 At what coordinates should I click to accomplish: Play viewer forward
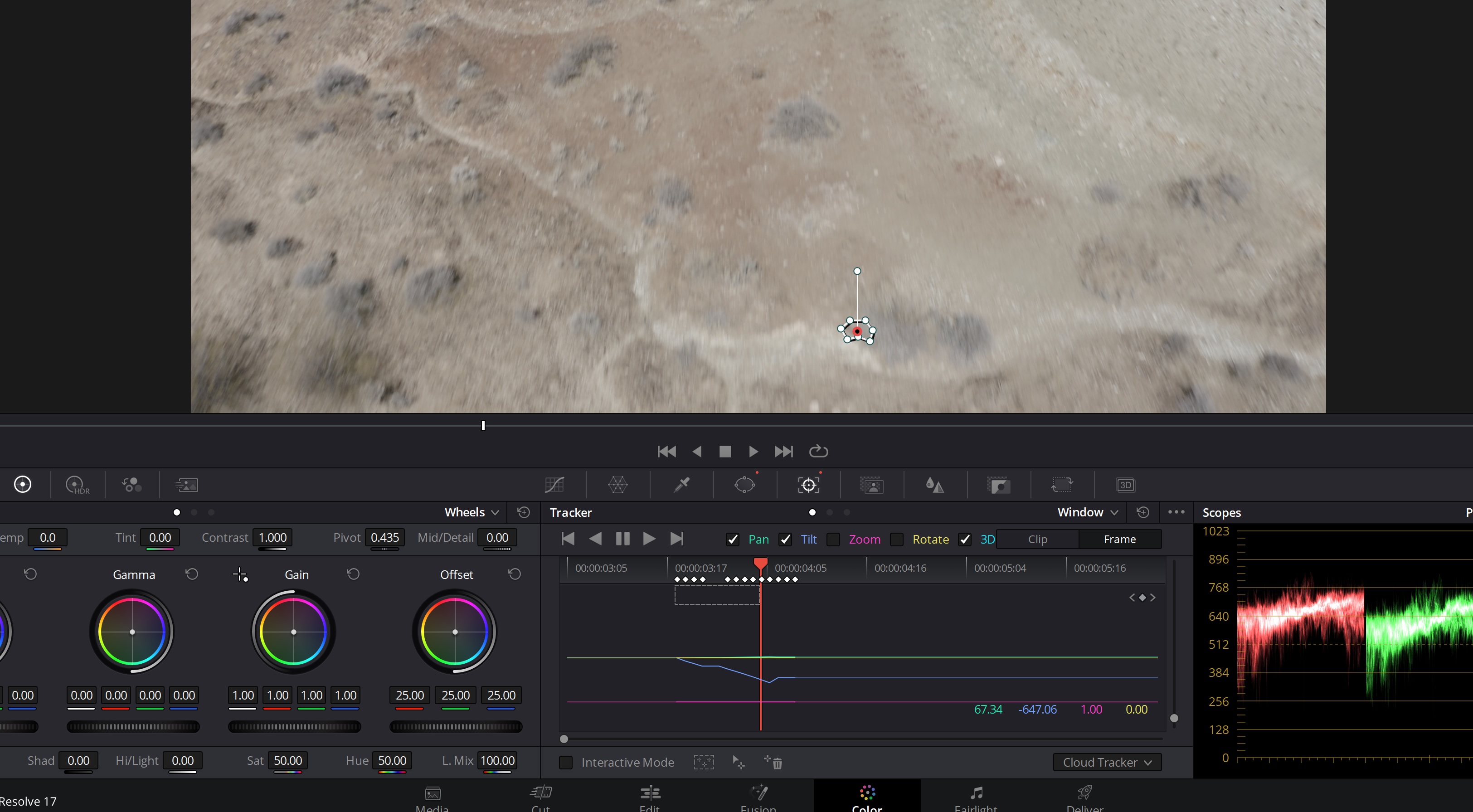click(x=754, y=452)
